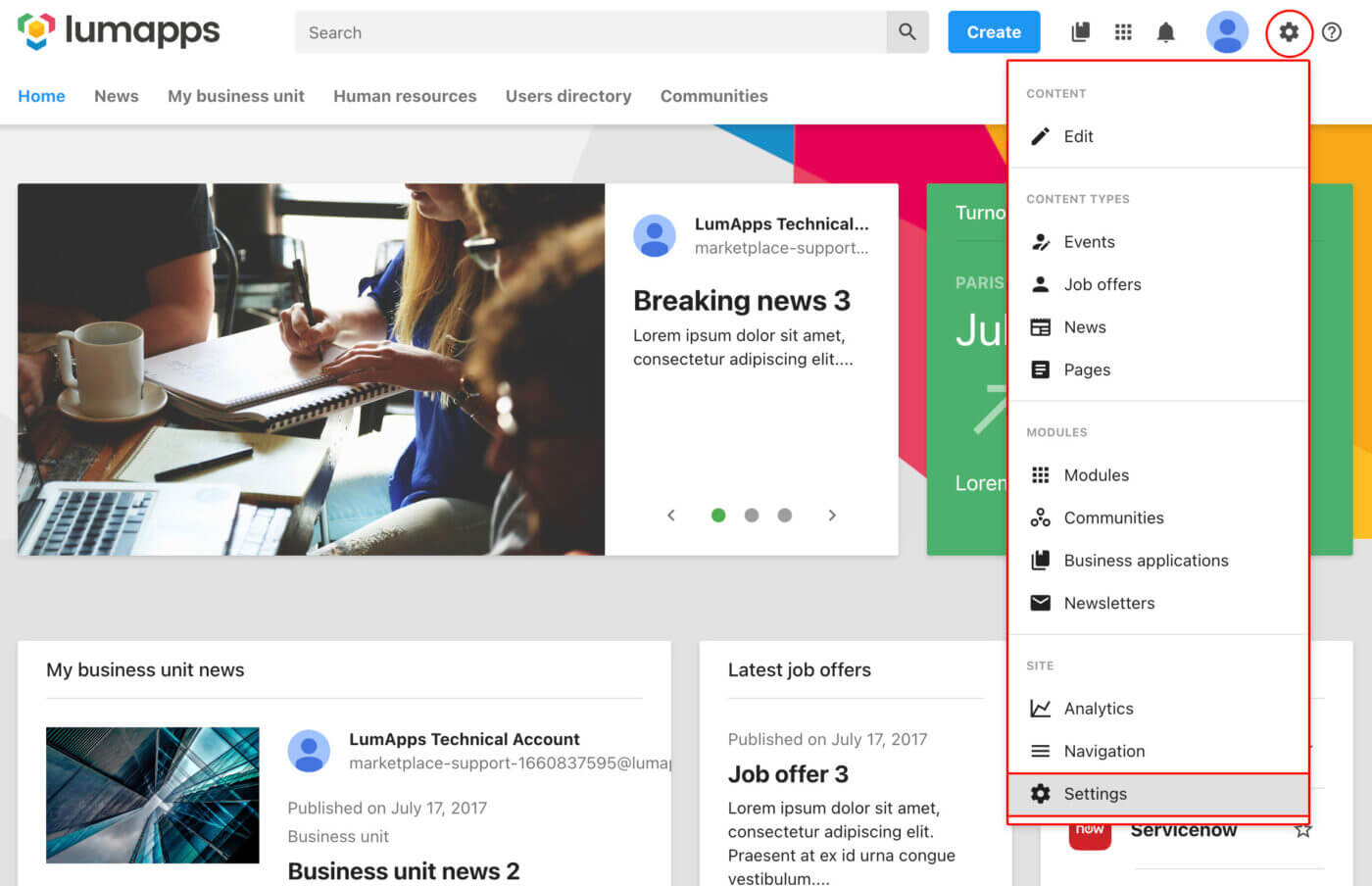Screen dimensions: 1372x886
Task: Open the business applications library icon
Action: pyautogui.click(x=1080, y=32)
